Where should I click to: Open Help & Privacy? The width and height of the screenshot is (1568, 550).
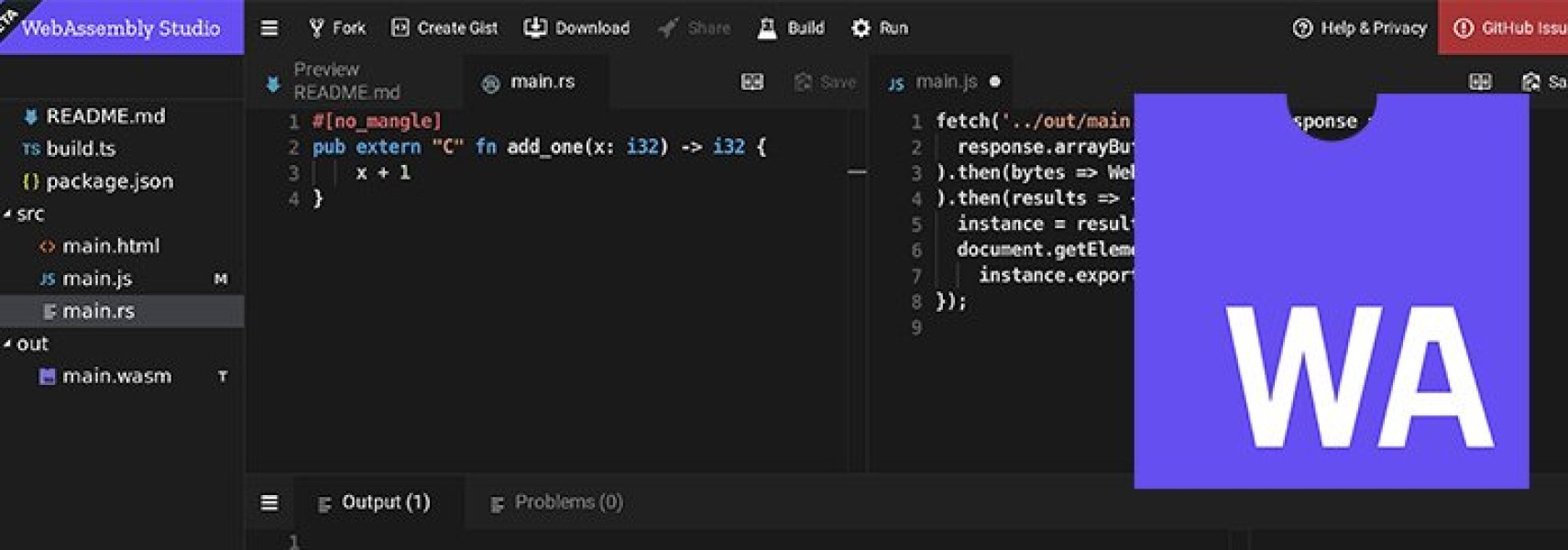[x=1360, y=28]
